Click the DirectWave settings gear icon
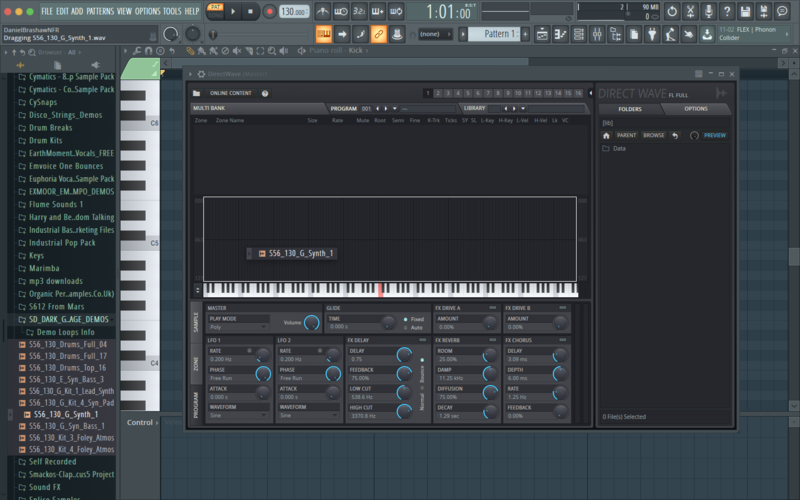800x500 pixels. [202, 74]
